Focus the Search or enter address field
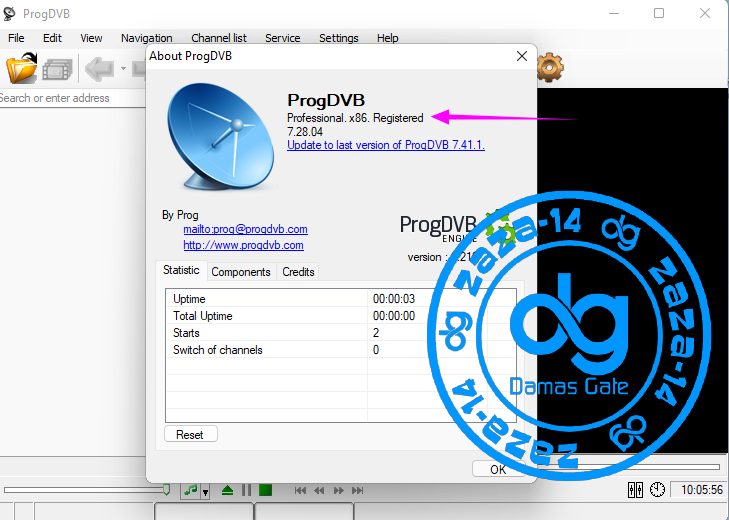 (73, 98)
